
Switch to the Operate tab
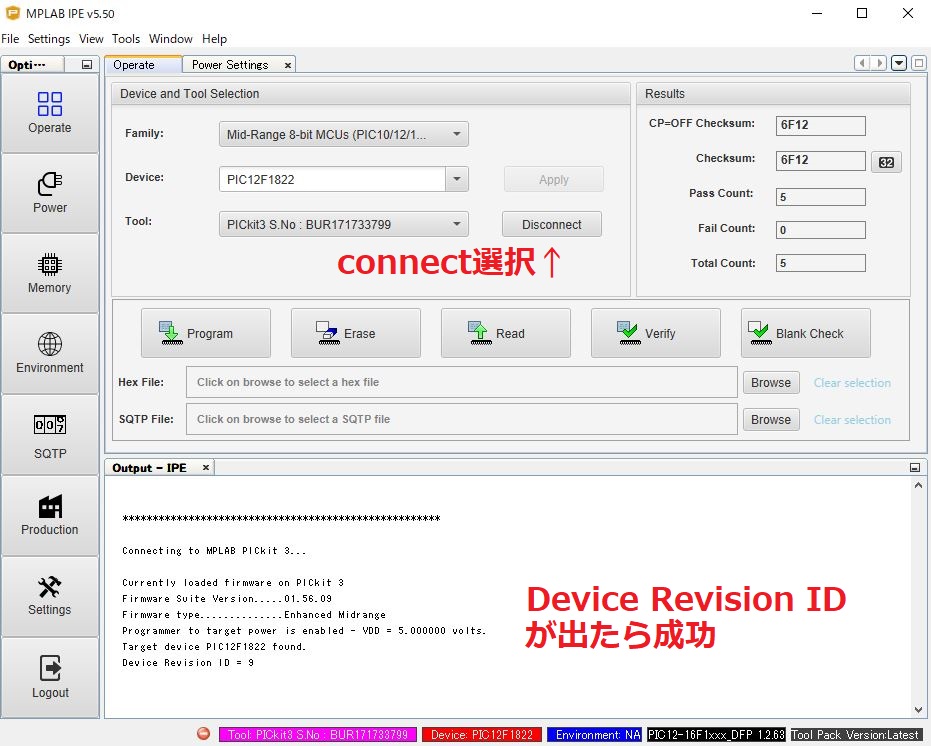point(143,65)
